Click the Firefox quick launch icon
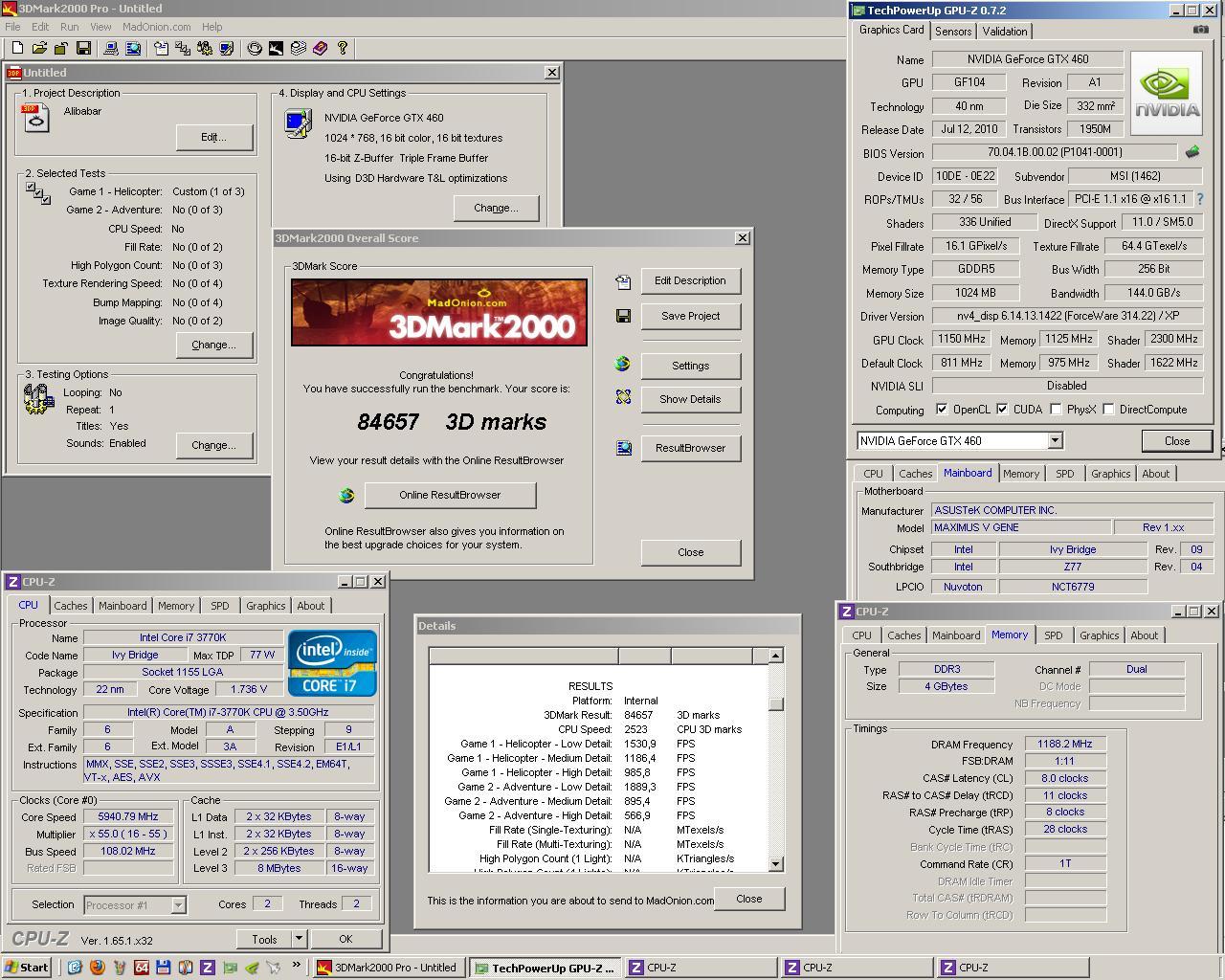Screen dimensions: 1225x980 point(97,968)
